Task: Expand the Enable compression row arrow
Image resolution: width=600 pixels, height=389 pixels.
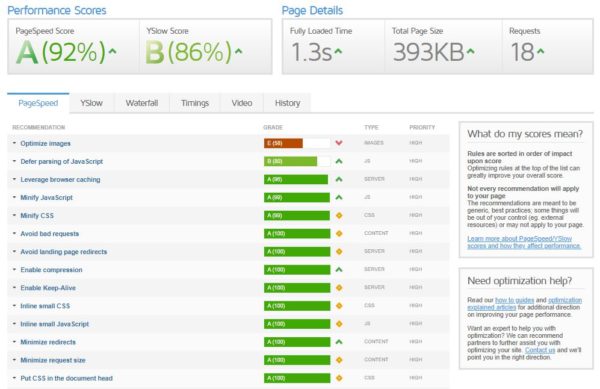Action: (x=14, y=269)
